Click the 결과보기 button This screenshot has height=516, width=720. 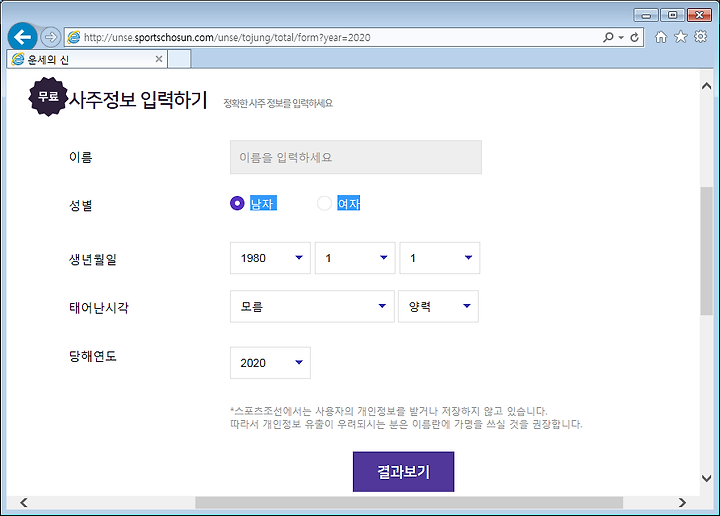tap(403, 471)
